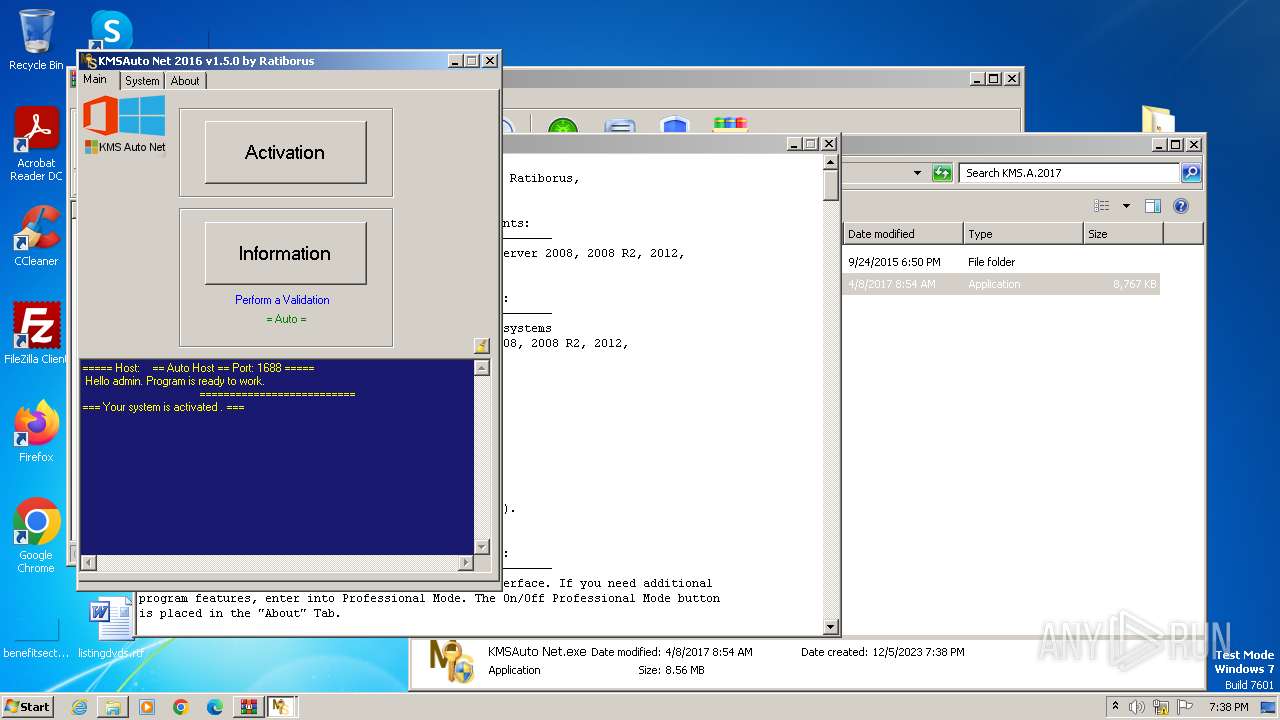1280x720 pixels.
Task: Open Recycle Bin desktop icon
Action: pyautogui.click(x=36, y=40)
